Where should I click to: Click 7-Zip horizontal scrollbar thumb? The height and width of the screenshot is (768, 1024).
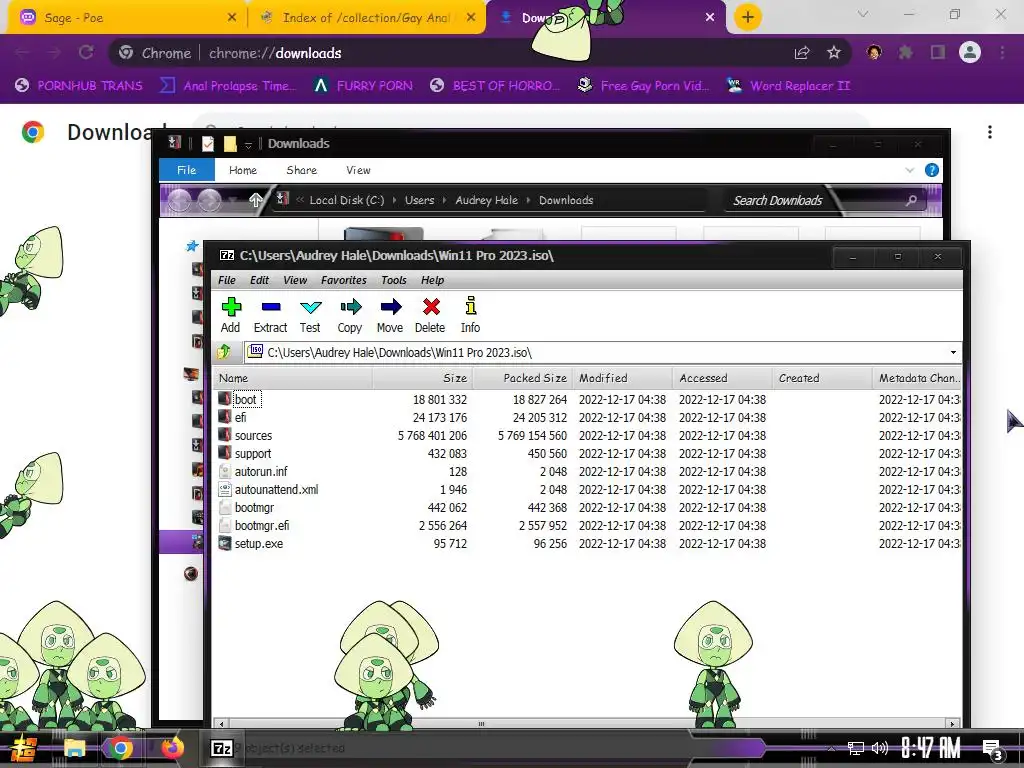click(x=481, y=724)
